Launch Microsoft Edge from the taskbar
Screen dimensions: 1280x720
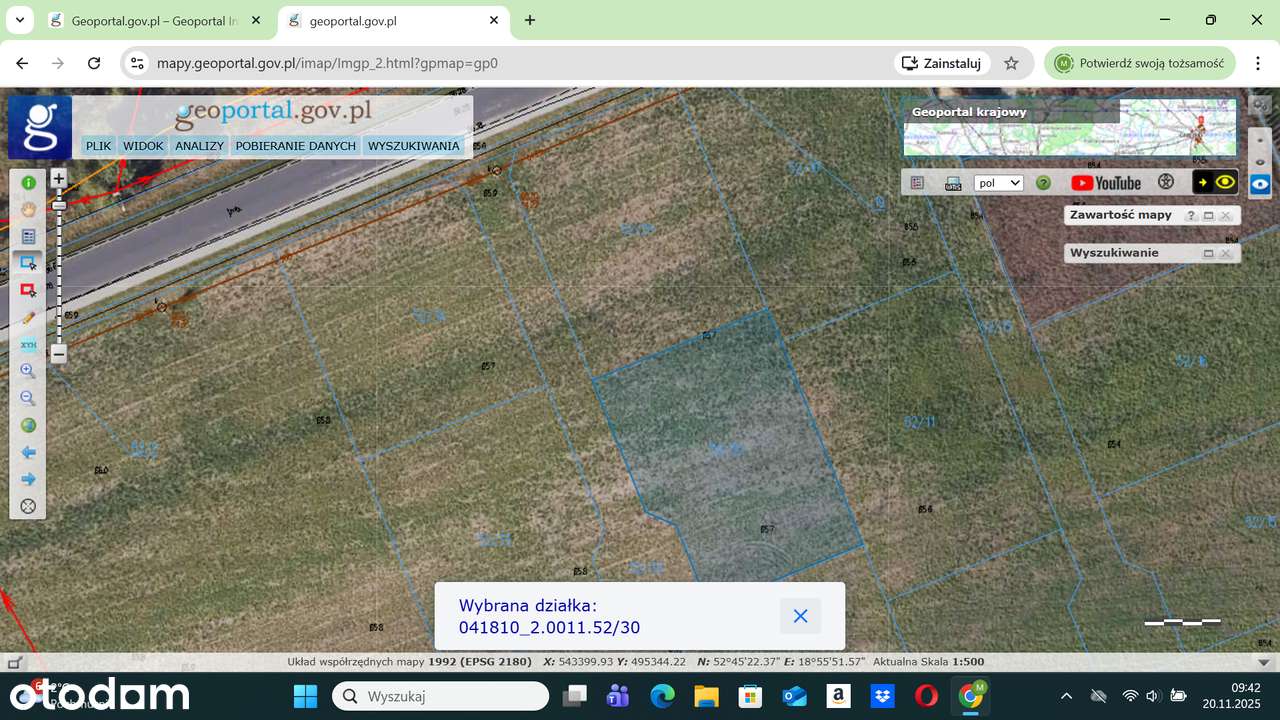point(662,696)
